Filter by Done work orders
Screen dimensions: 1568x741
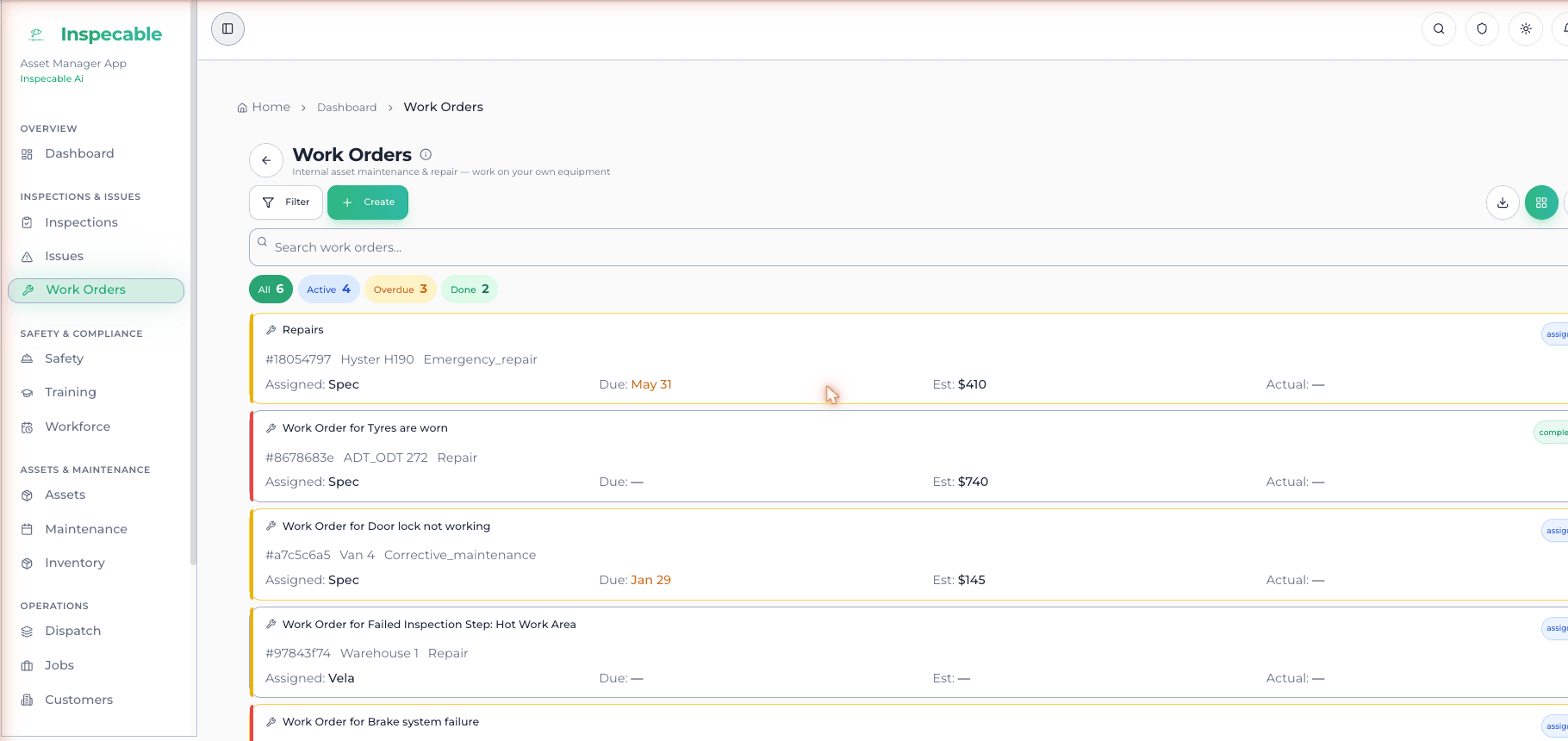(470, 290)
